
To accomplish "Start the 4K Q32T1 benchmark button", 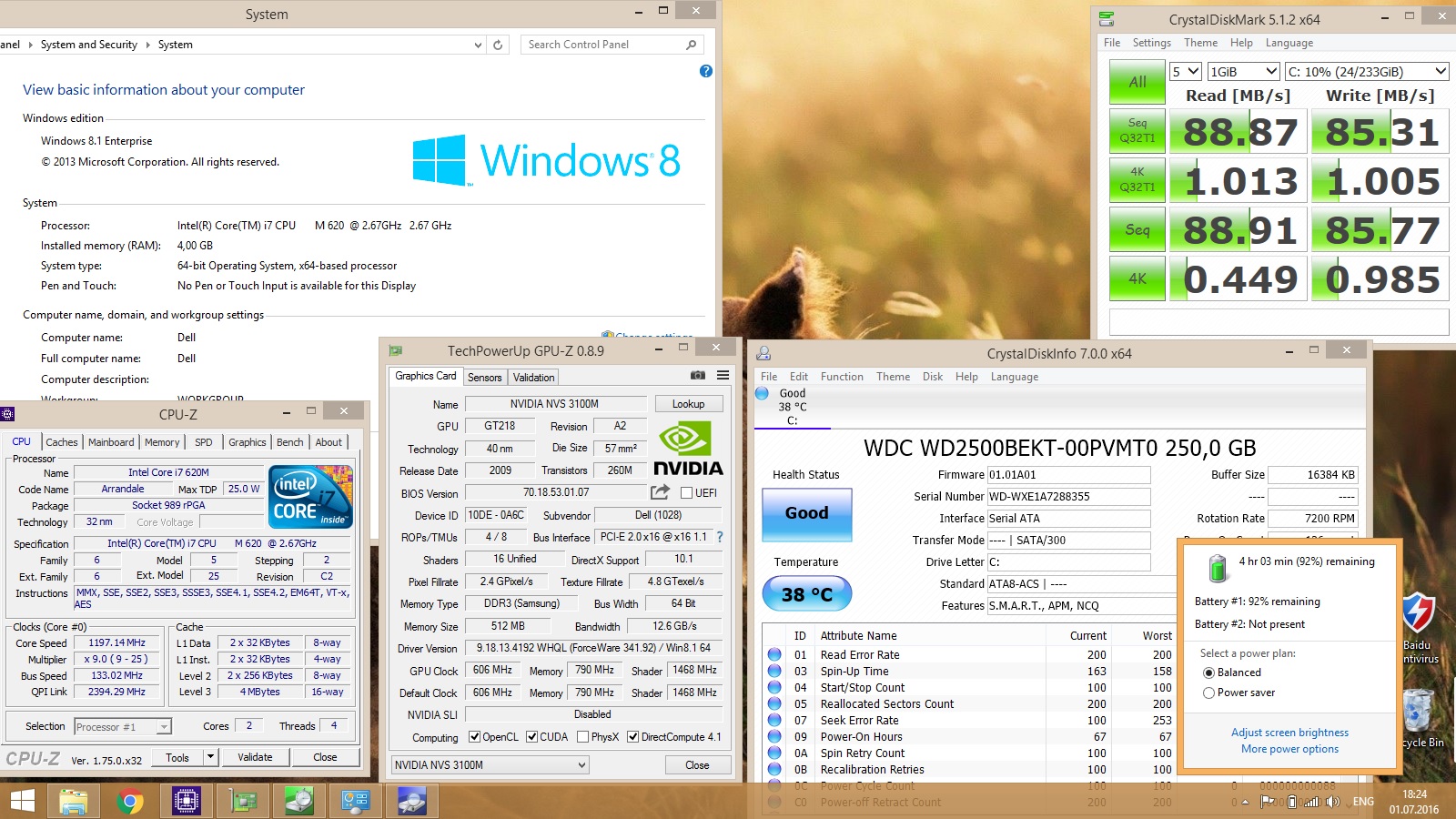I will (x=1137, y=179).
